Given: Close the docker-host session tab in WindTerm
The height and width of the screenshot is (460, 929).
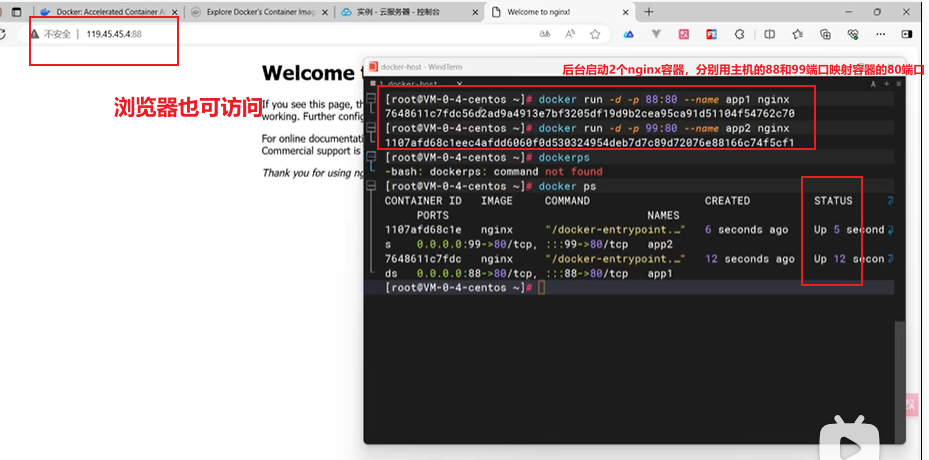Looking at the screenshot, I should click(459, 84).
